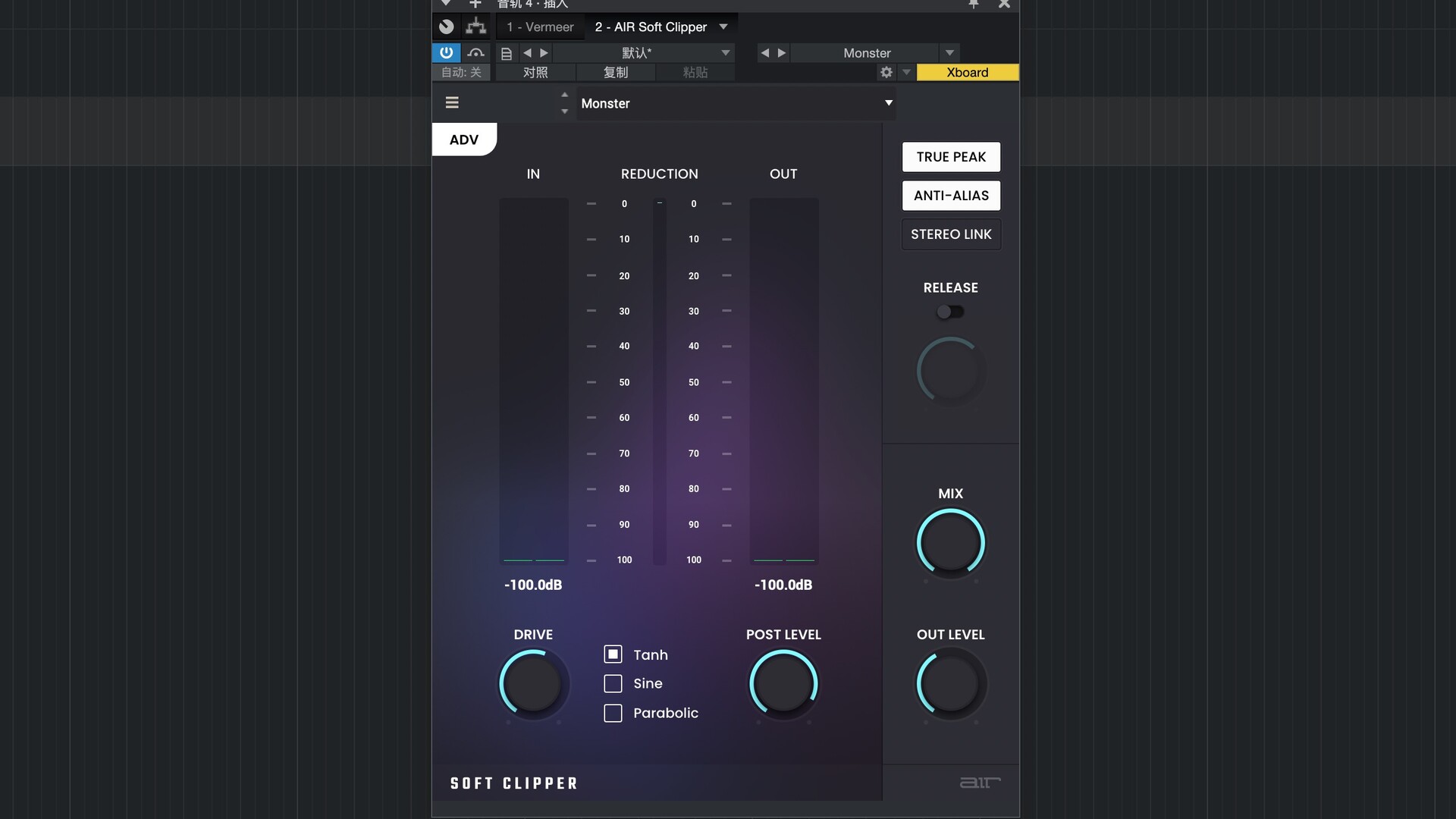Open the hamburger menu in plugin
Screen dimensions: 1456x819
pyautogui.click(x=452, y=102)
